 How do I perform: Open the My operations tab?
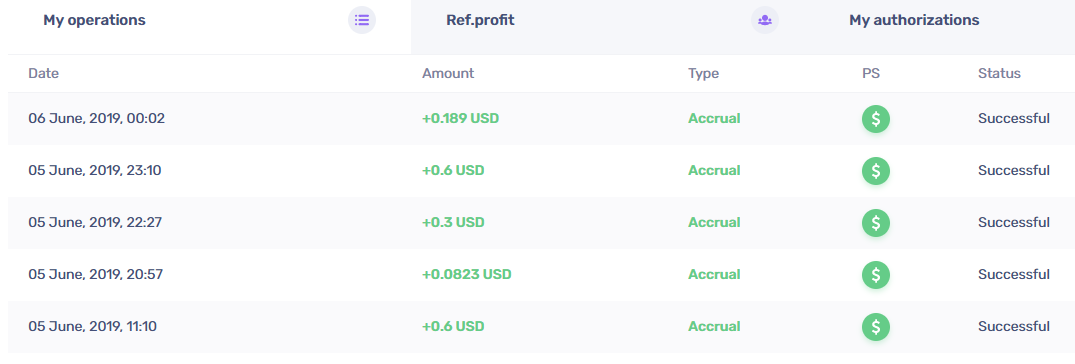95,21
